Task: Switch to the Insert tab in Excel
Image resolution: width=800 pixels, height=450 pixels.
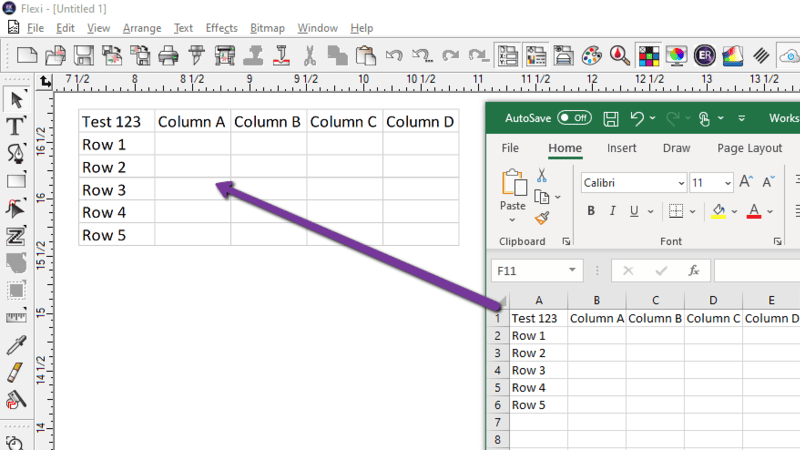Action: [x=621, y=148]
